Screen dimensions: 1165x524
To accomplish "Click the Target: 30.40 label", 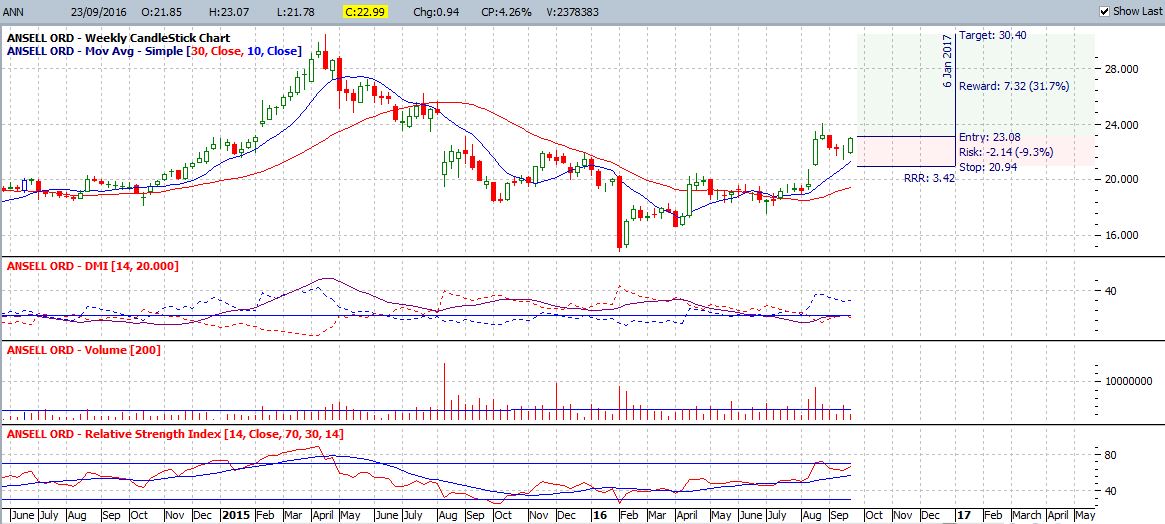I will click(993, 35).
